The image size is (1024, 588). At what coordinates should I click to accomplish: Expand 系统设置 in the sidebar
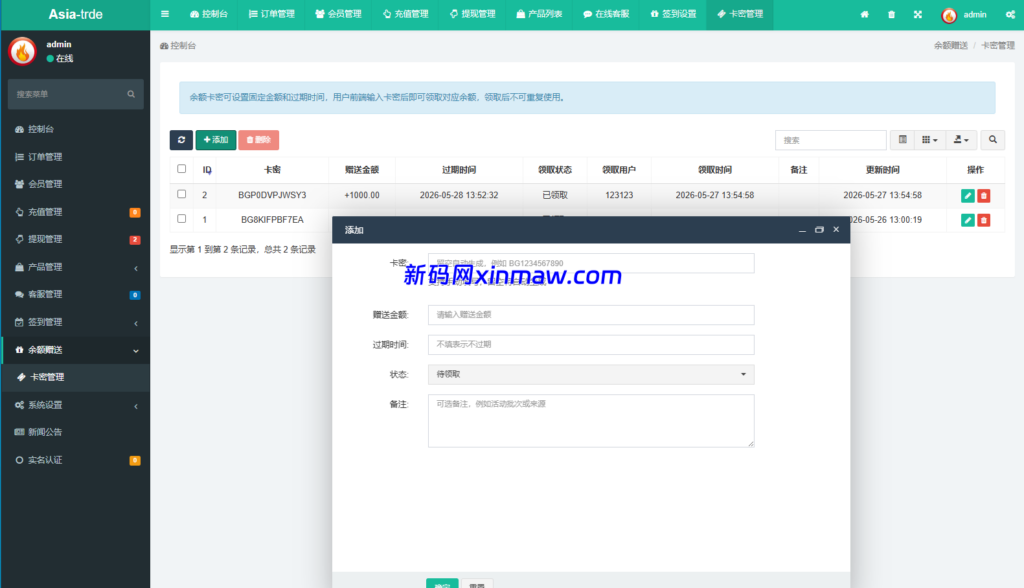75,405
